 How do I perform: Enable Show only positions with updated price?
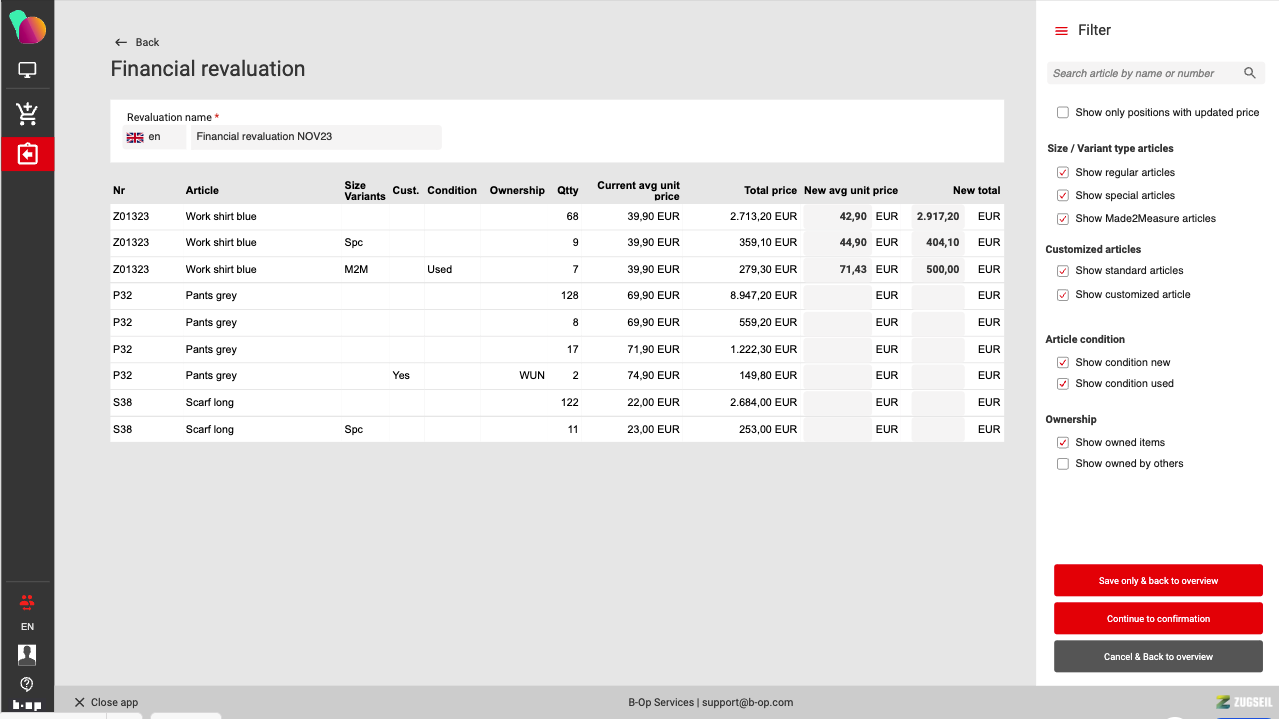(1063, 113)
